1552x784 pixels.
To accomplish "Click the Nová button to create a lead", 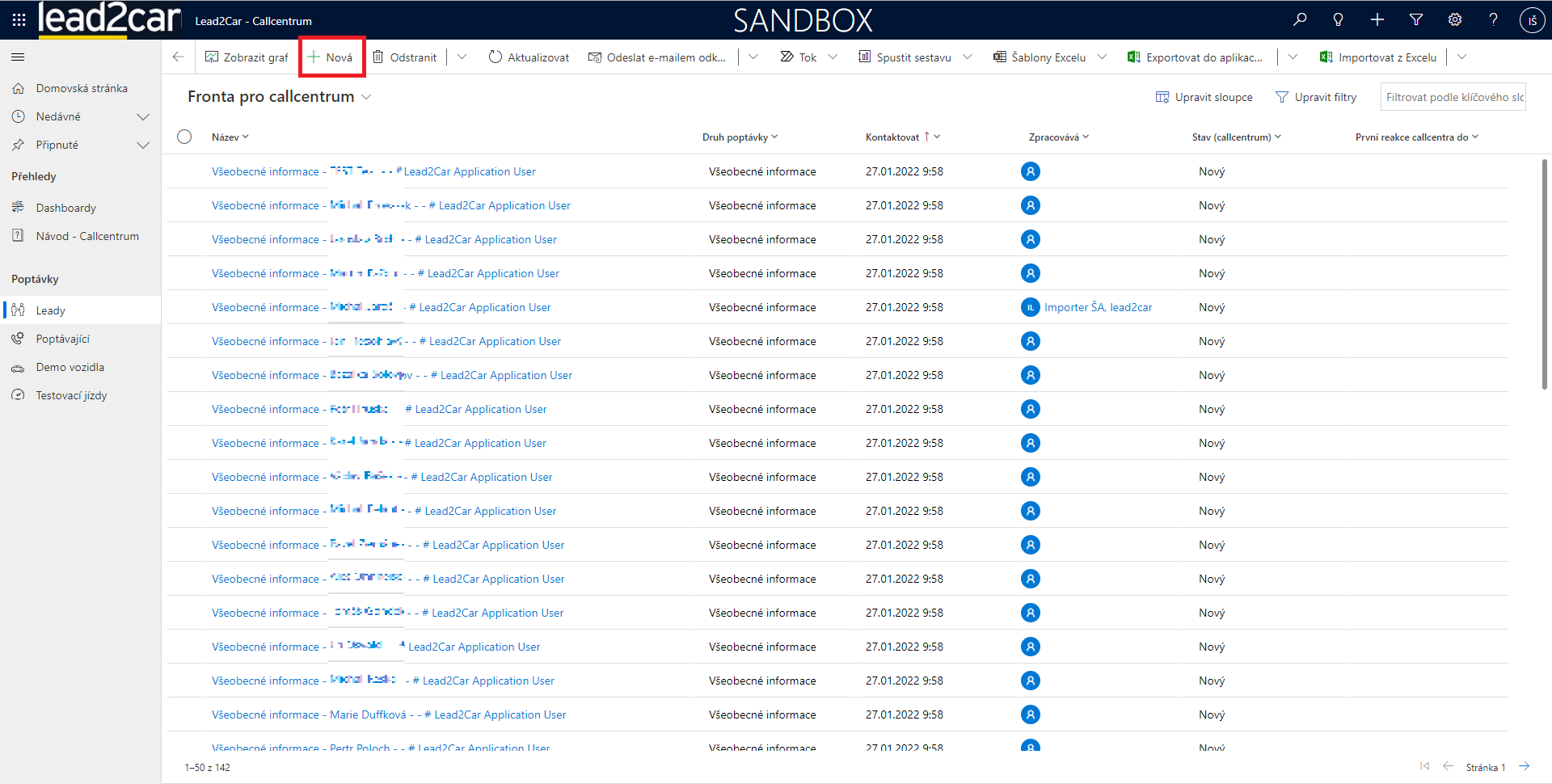I will (x=331, y=57).
